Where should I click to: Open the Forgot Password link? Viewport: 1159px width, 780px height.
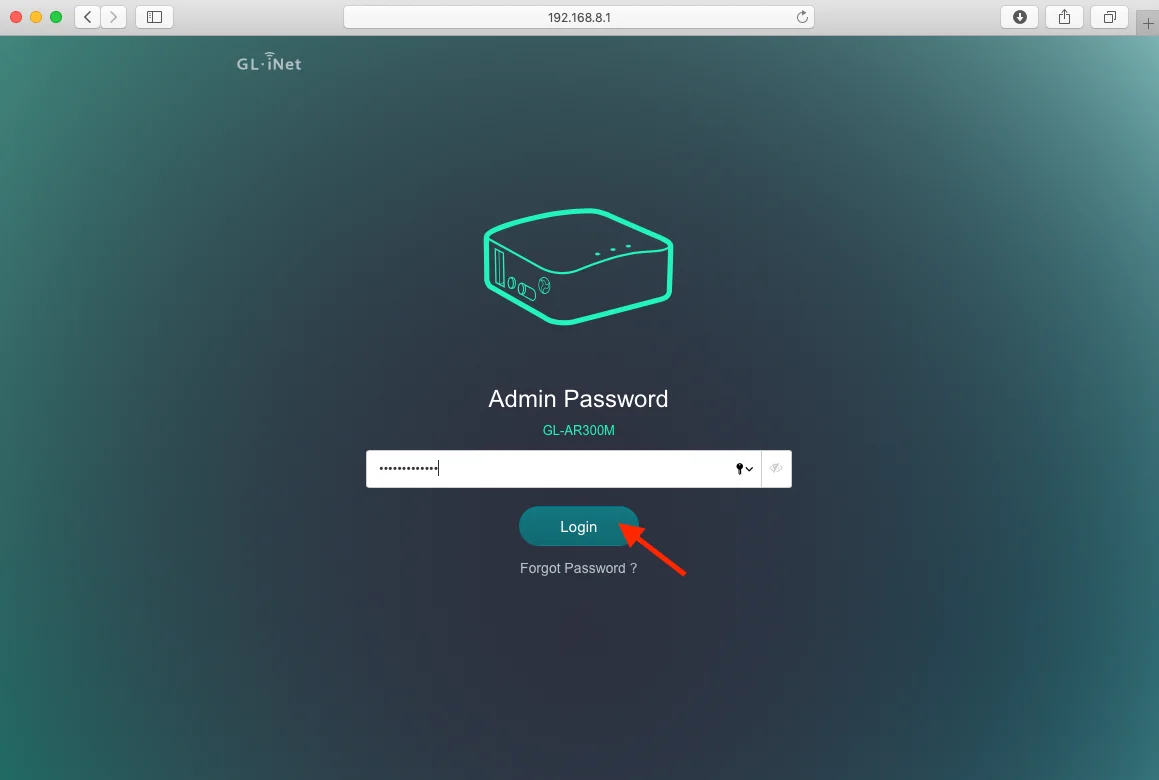pos(578,568)
